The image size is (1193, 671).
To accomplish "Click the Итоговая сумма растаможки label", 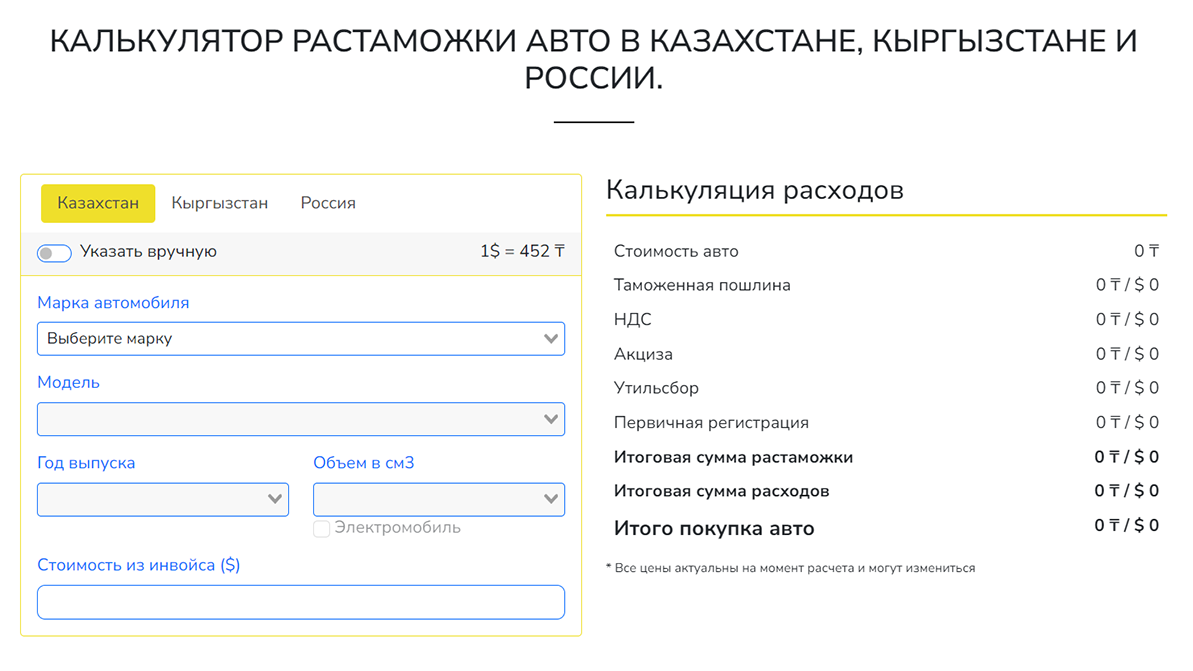I will [733, 457].
